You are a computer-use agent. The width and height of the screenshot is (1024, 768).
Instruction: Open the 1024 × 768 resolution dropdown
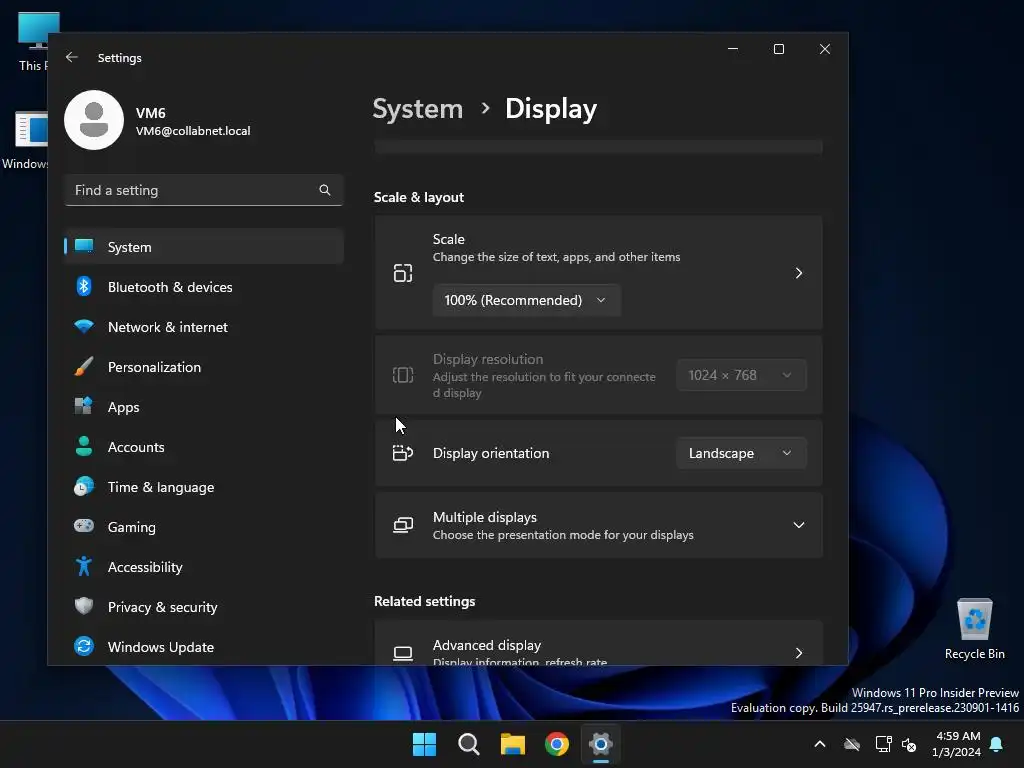point(741,375)
